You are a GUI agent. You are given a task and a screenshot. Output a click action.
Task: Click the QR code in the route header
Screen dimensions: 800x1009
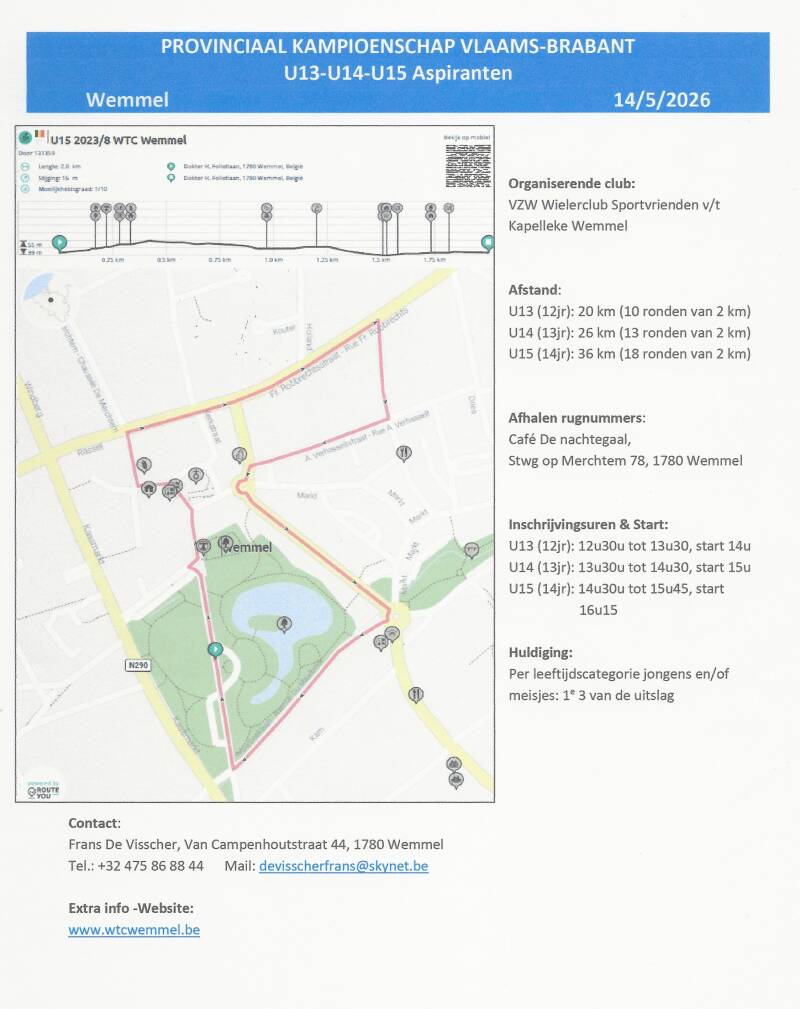click(468, 165)
